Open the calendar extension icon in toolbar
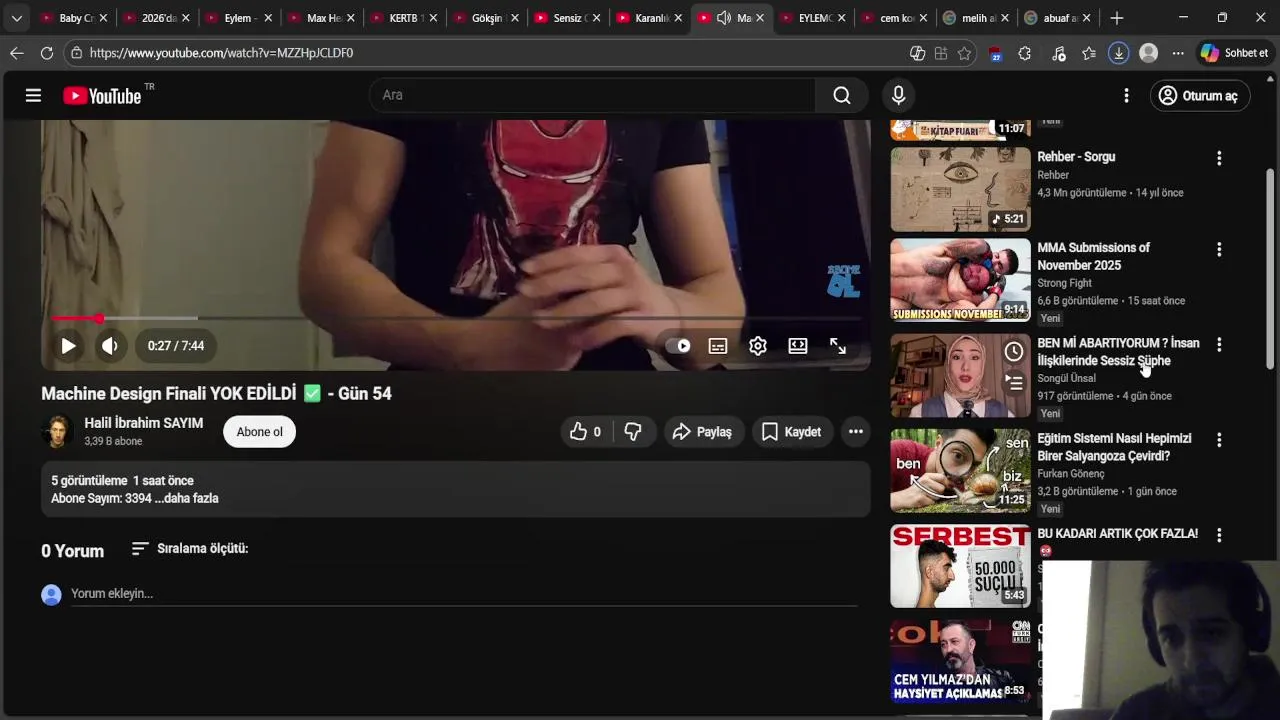This screenshot has width=1280, height=720. click(995, 54)
